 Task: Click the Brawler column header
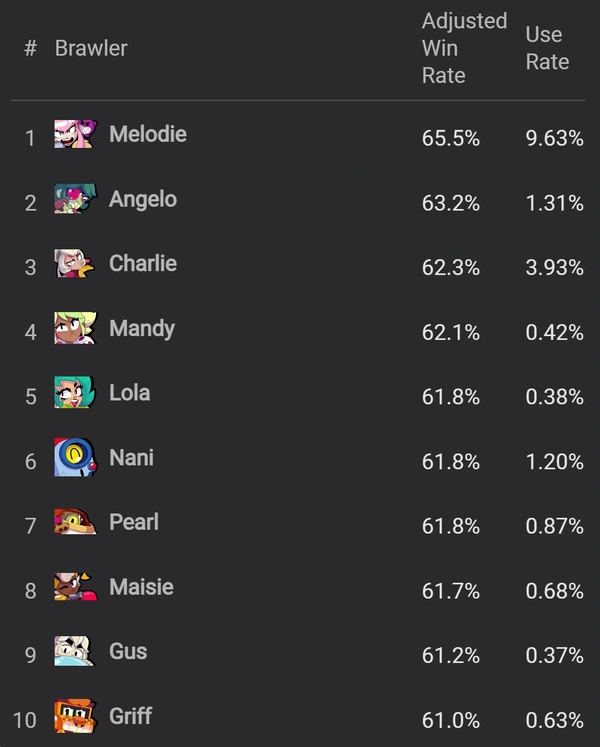tap(91, 48)
